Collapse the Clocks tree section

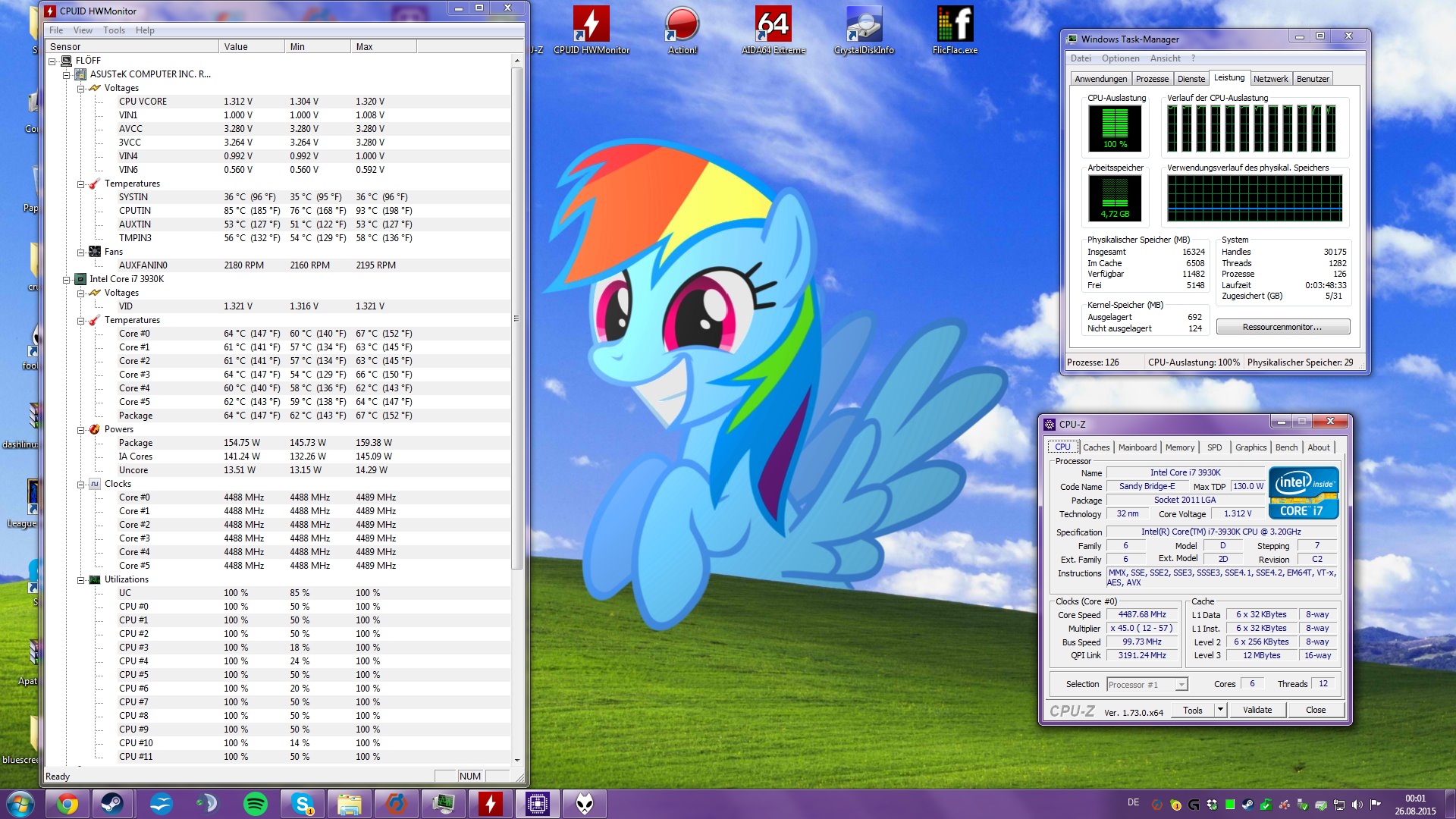pyautogui.click(x=80, y=485)
